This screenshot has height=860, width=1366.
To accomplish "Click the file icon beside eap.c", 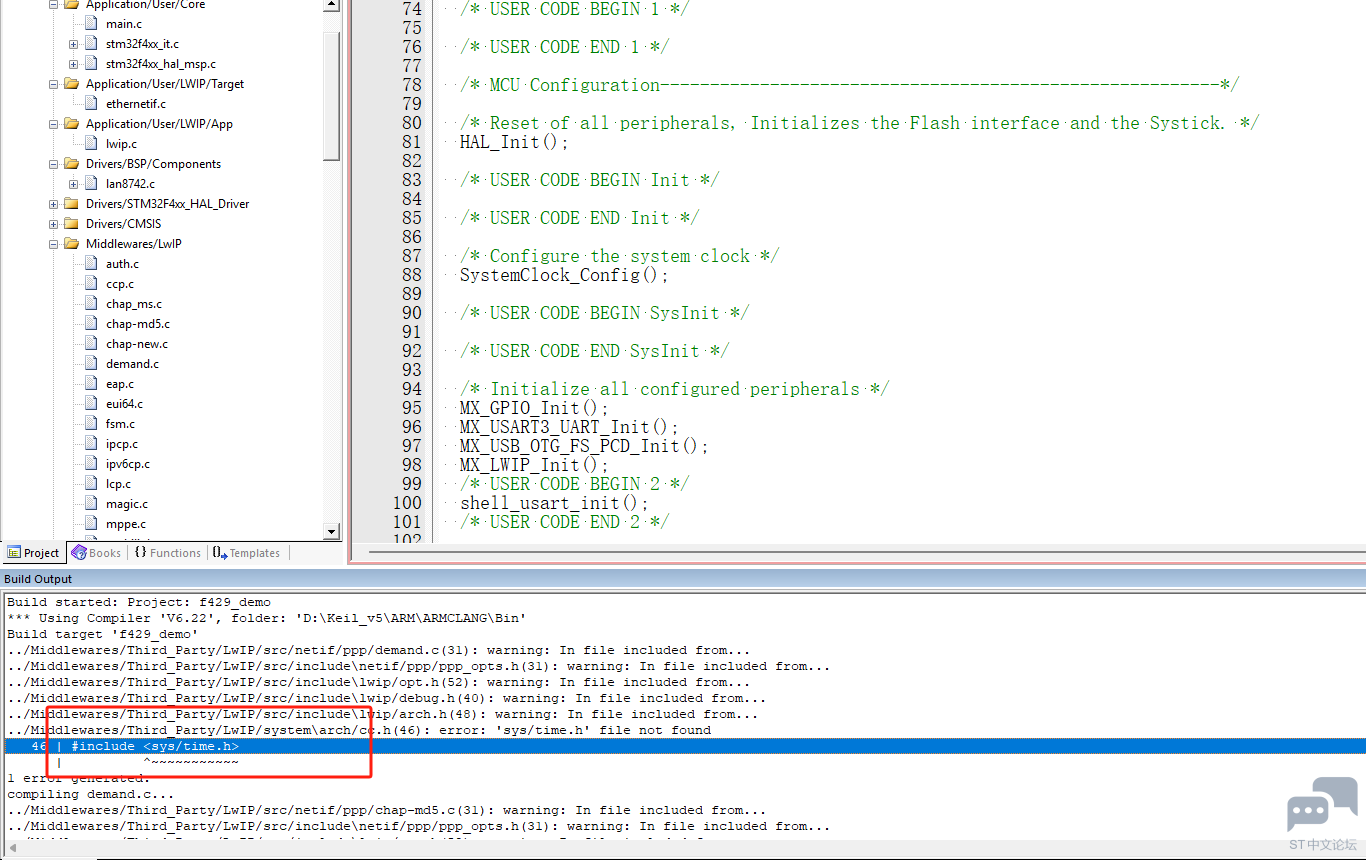I will click(x=93, y=384).
